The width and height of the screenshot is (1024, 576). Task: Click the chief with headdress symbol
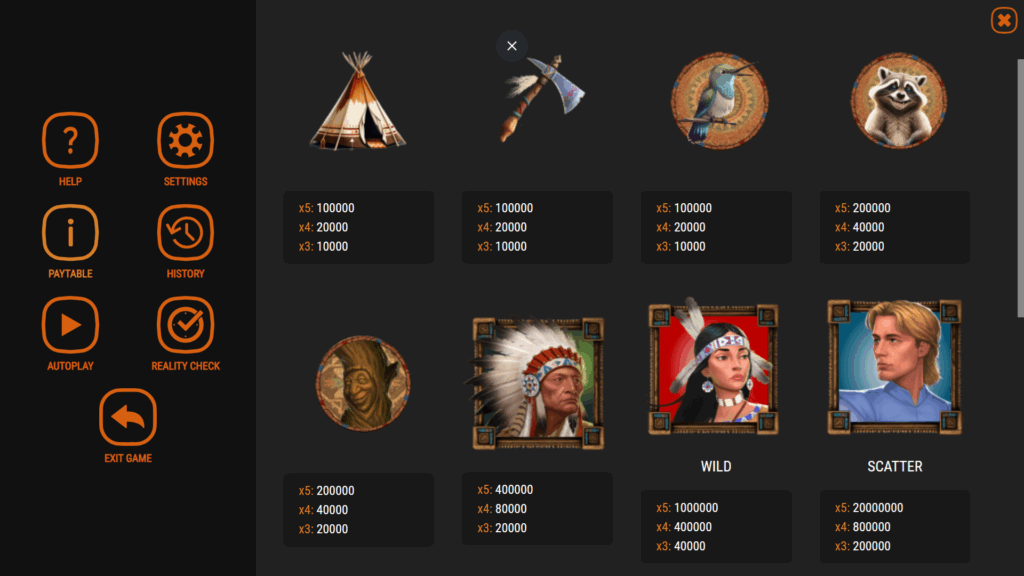point(537,383)
